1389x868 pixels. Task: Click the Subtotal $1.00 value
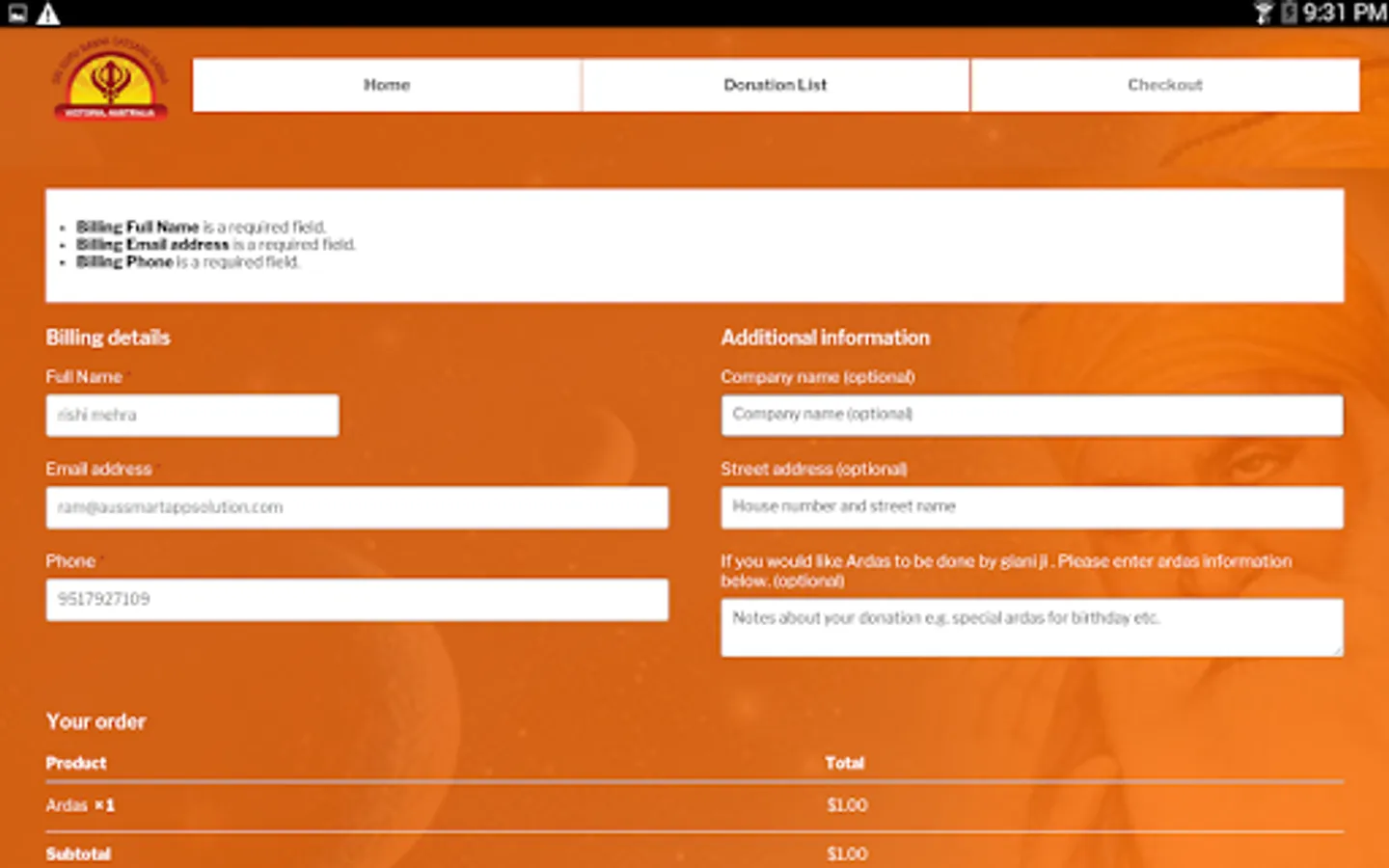847,854
